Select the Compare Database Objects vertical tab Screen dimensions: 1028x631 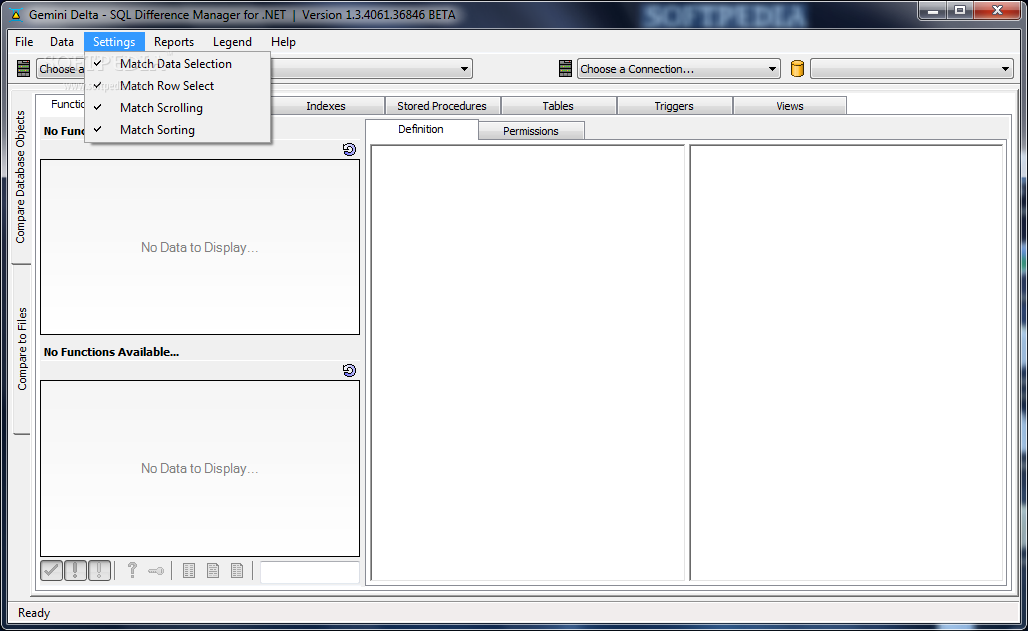click(21, 177)
